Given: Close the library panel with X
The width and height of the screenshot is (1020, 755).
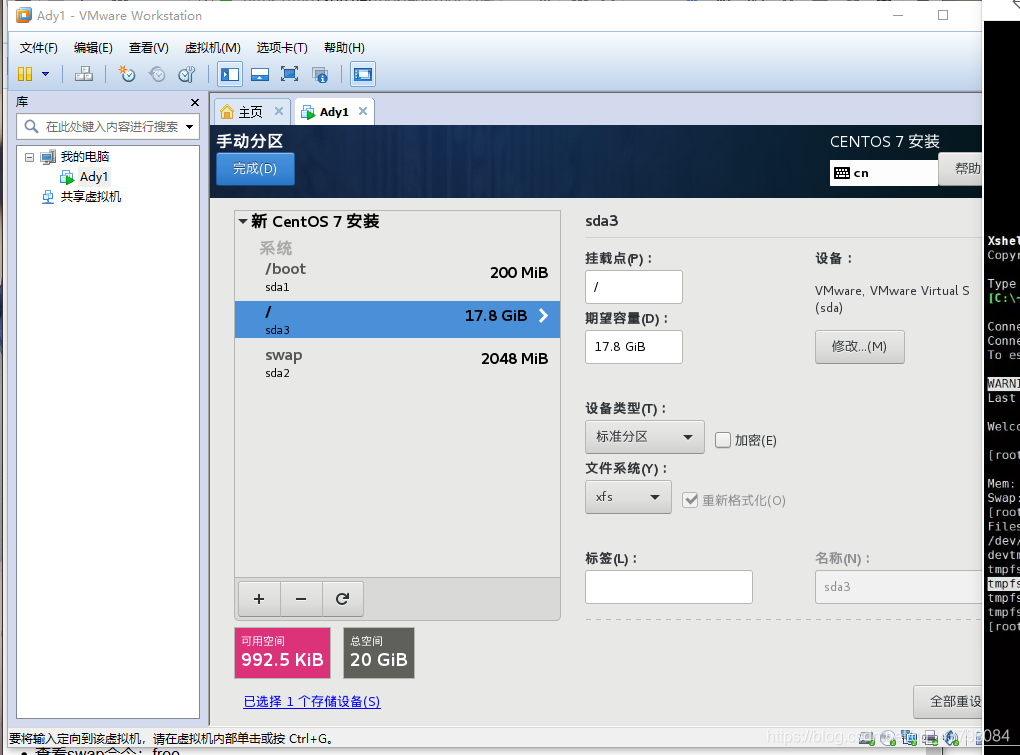Looking at the screenshot, I should (x=195, y=103).
